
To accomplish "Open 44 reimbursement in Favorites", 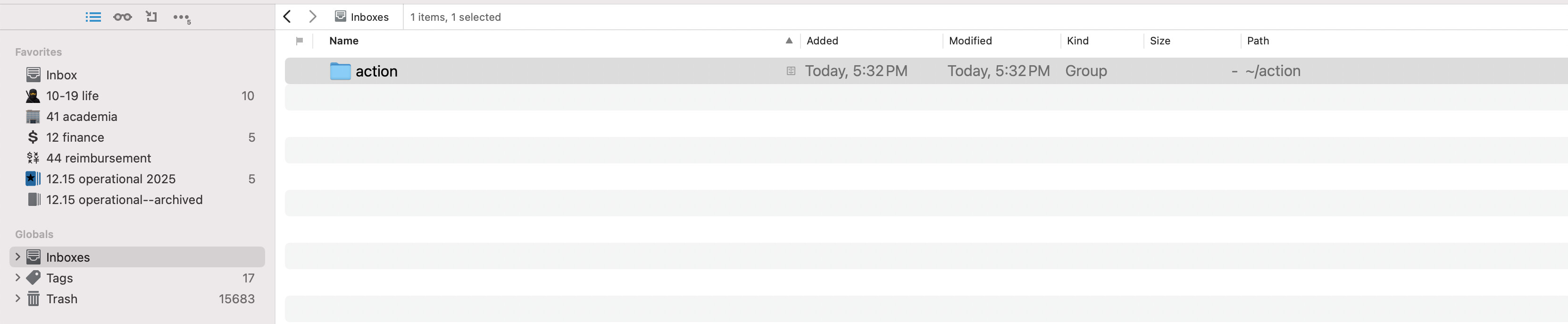I will click(99, 158).
